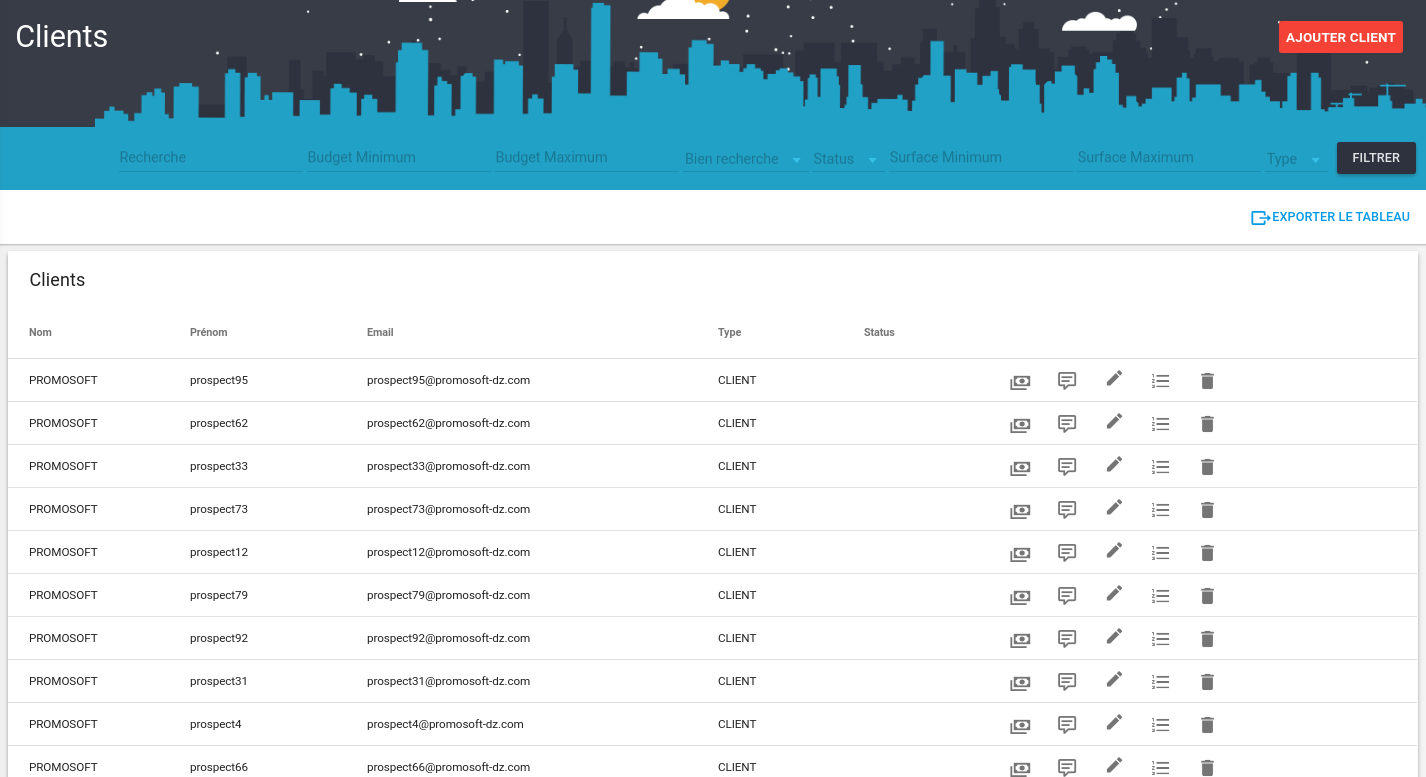This screenshot has width=1426, height=777.
Task: Select email prospect79@promosoft-dz.com
Action: pyautogui.click(x=448, y=595)
